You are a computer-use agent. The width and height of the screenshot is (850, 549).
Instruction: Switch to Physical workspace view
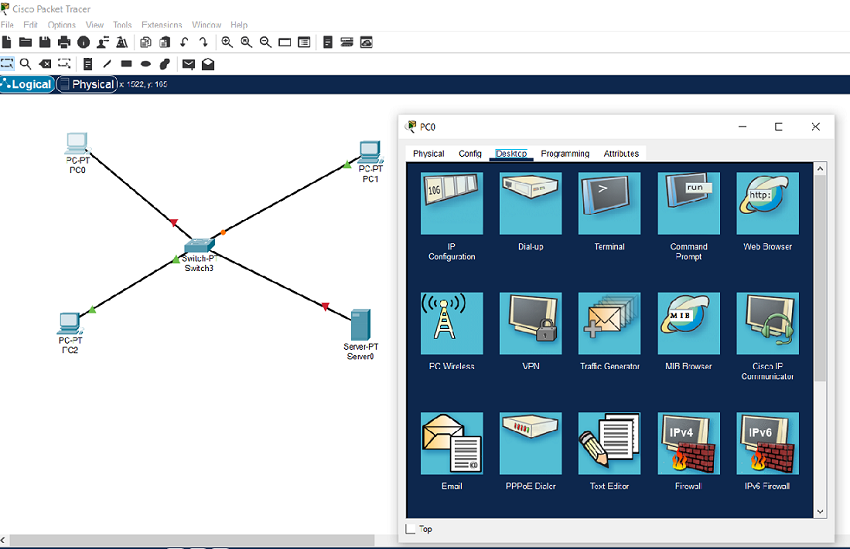click(x=87, y=85)
